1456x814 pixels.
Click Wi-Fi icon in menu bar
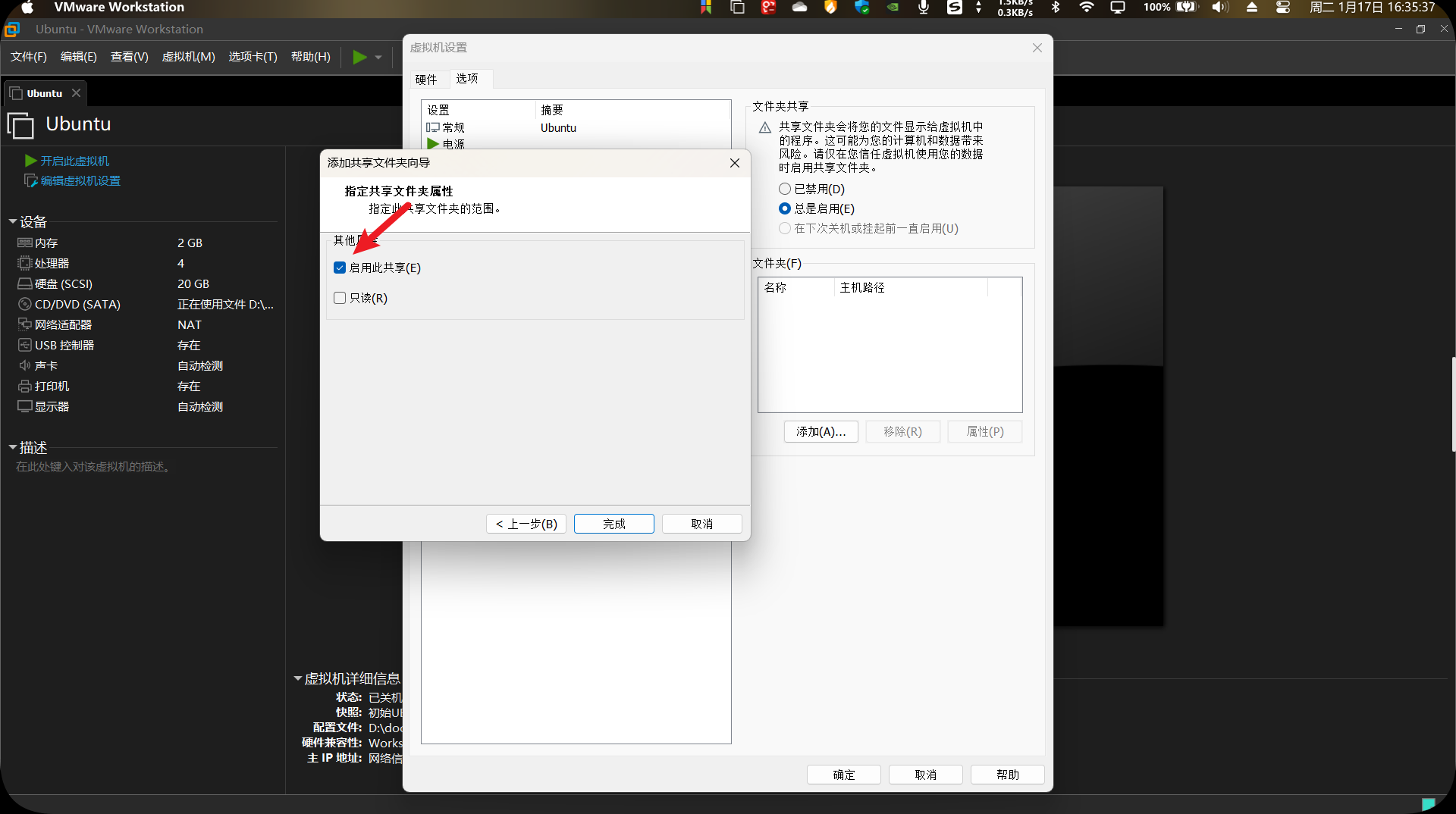tap(1087, 8)
